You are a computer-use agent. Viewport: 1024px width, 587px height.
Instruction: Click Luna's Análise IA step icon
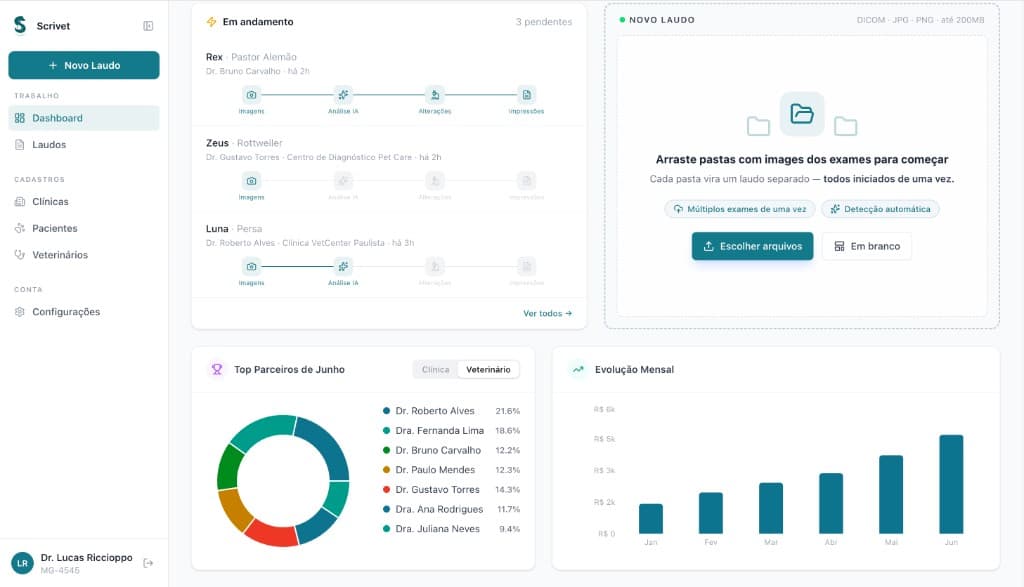(343, 266)
